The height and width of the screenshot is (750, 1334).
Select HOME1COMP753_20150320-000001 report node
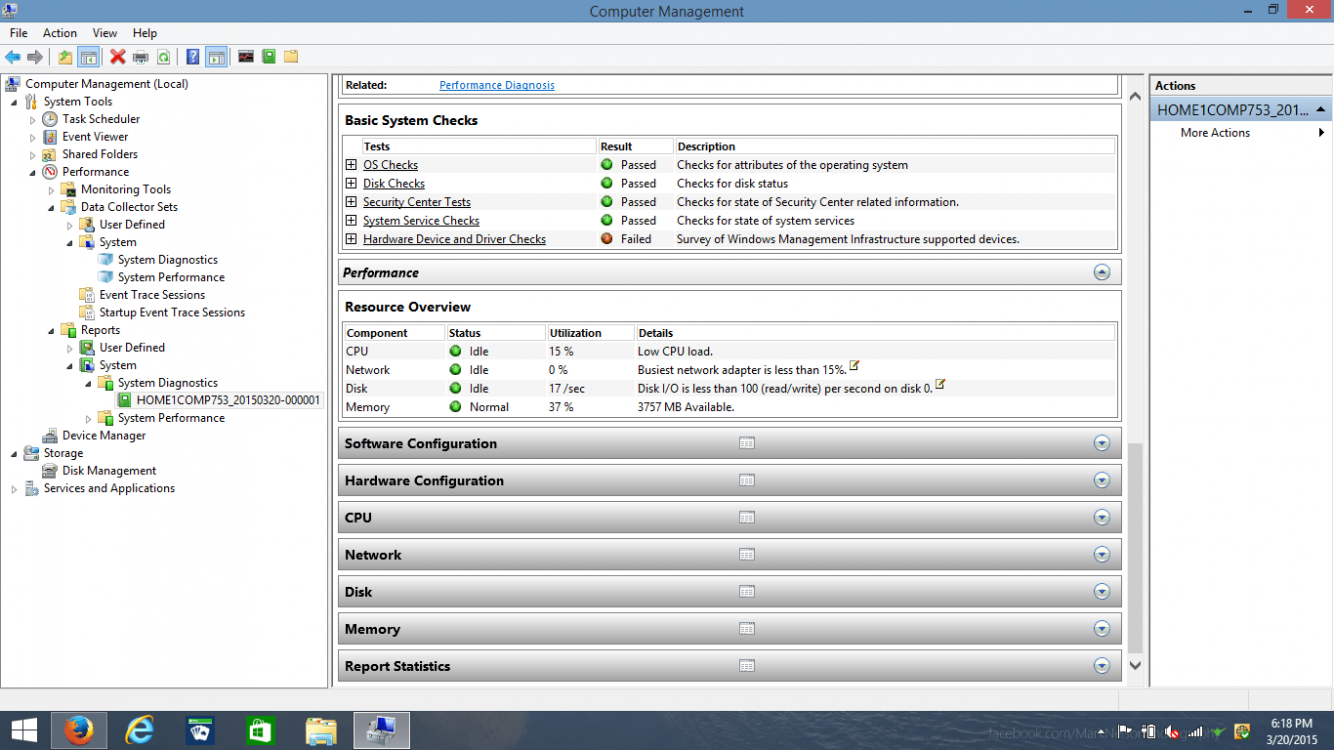[x=228, y=400]
